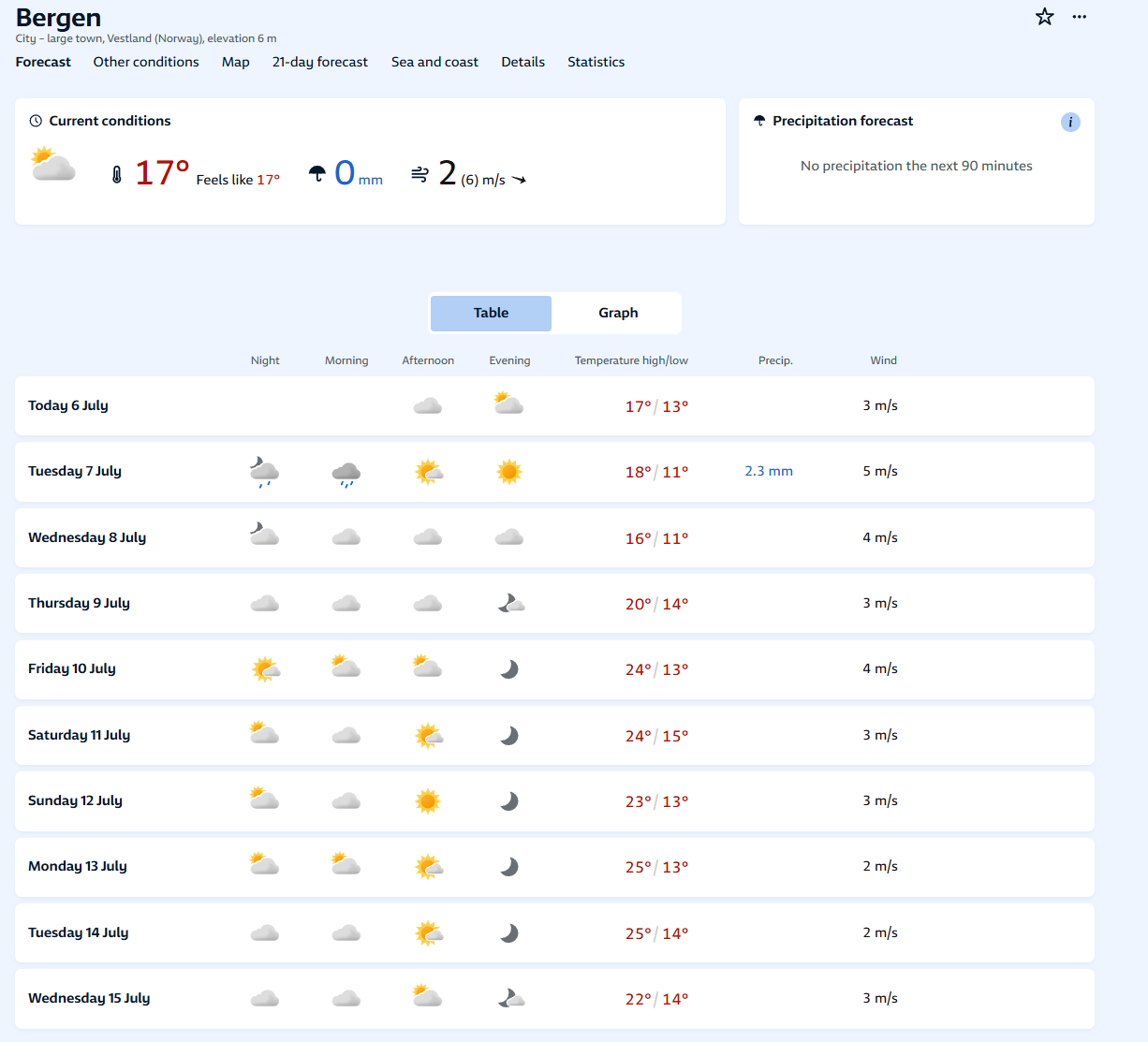Click Friday 10 July night sun icon
1148x1042 pixels.
coord(266,668)
